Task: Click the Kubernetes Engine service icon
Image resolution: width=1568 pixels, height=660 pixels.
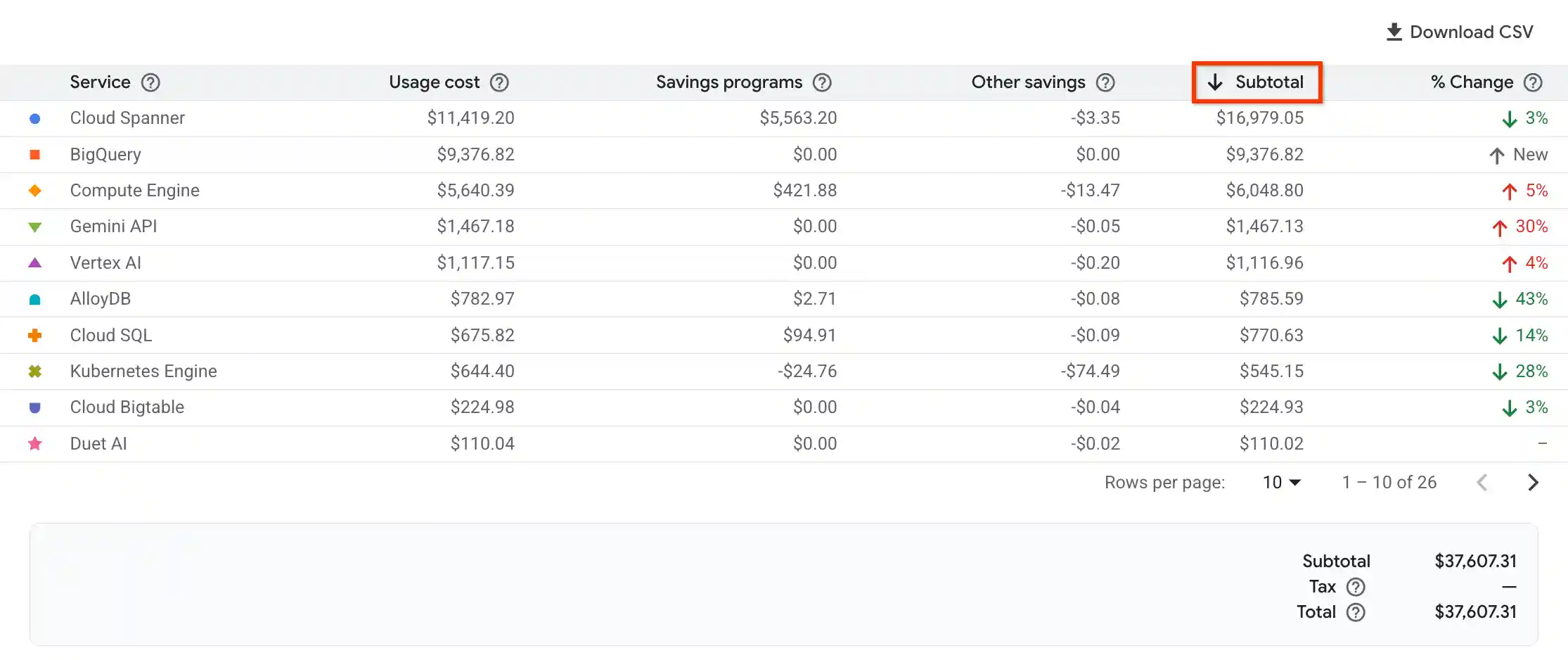Action: coord(34,371)
